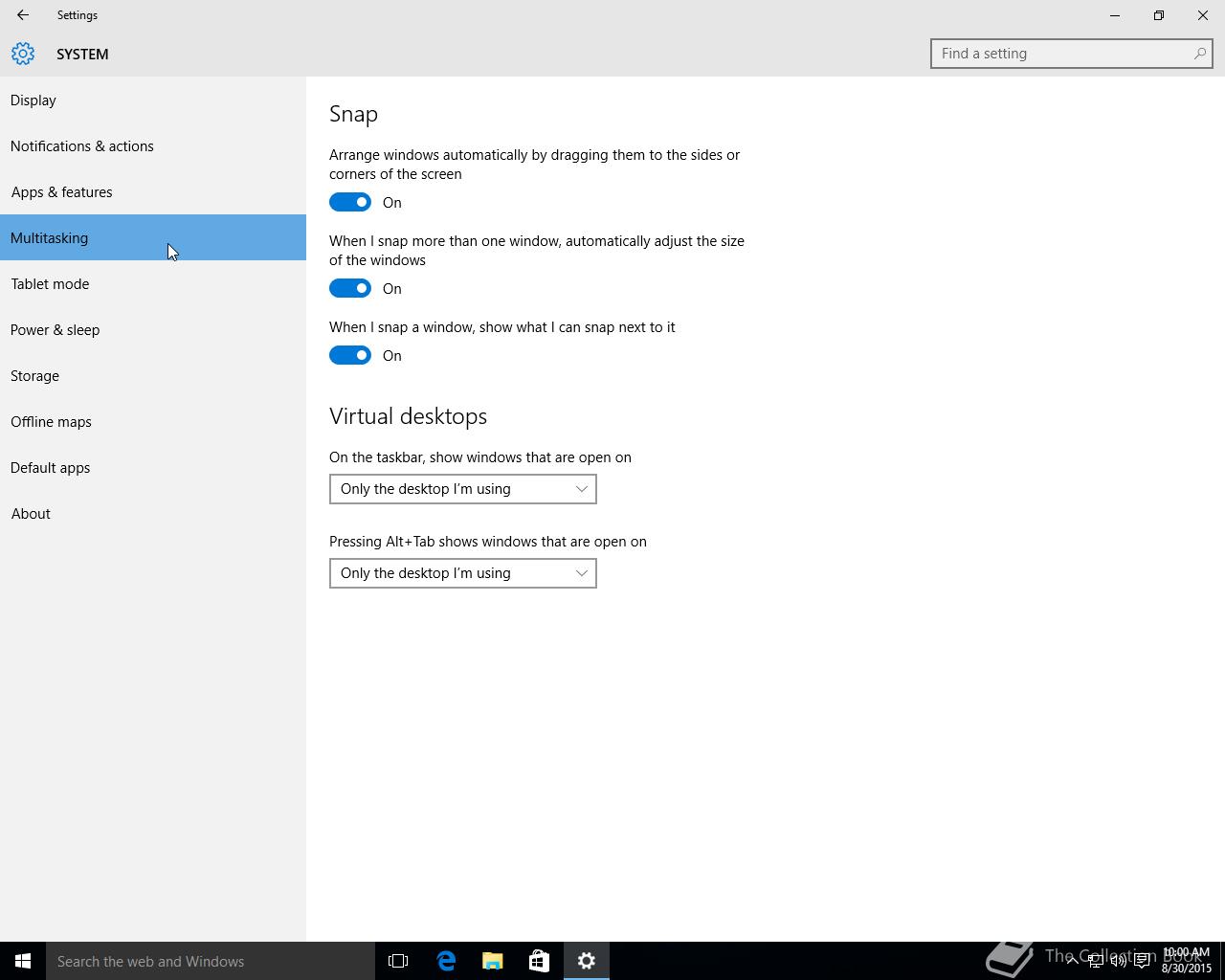1225x980 pixels.
Task: Open Notifications & actions settings
Action: [x=153, y=145]
